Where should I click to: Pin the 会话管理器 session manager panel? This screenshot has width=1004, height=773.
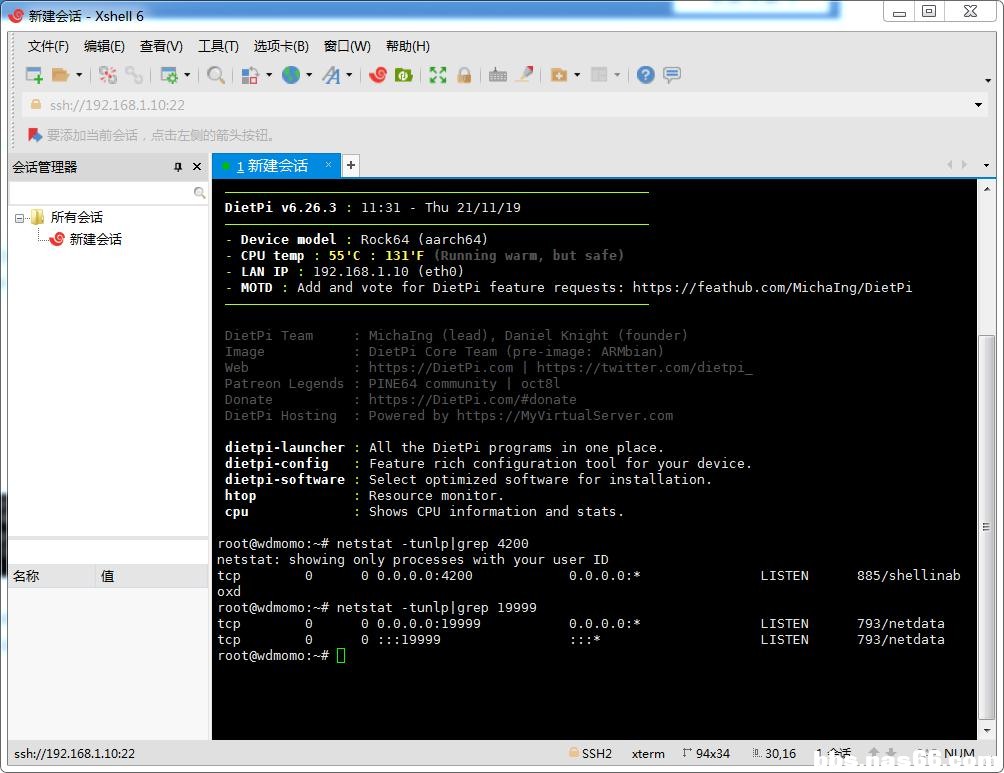[x=178, y=167]
